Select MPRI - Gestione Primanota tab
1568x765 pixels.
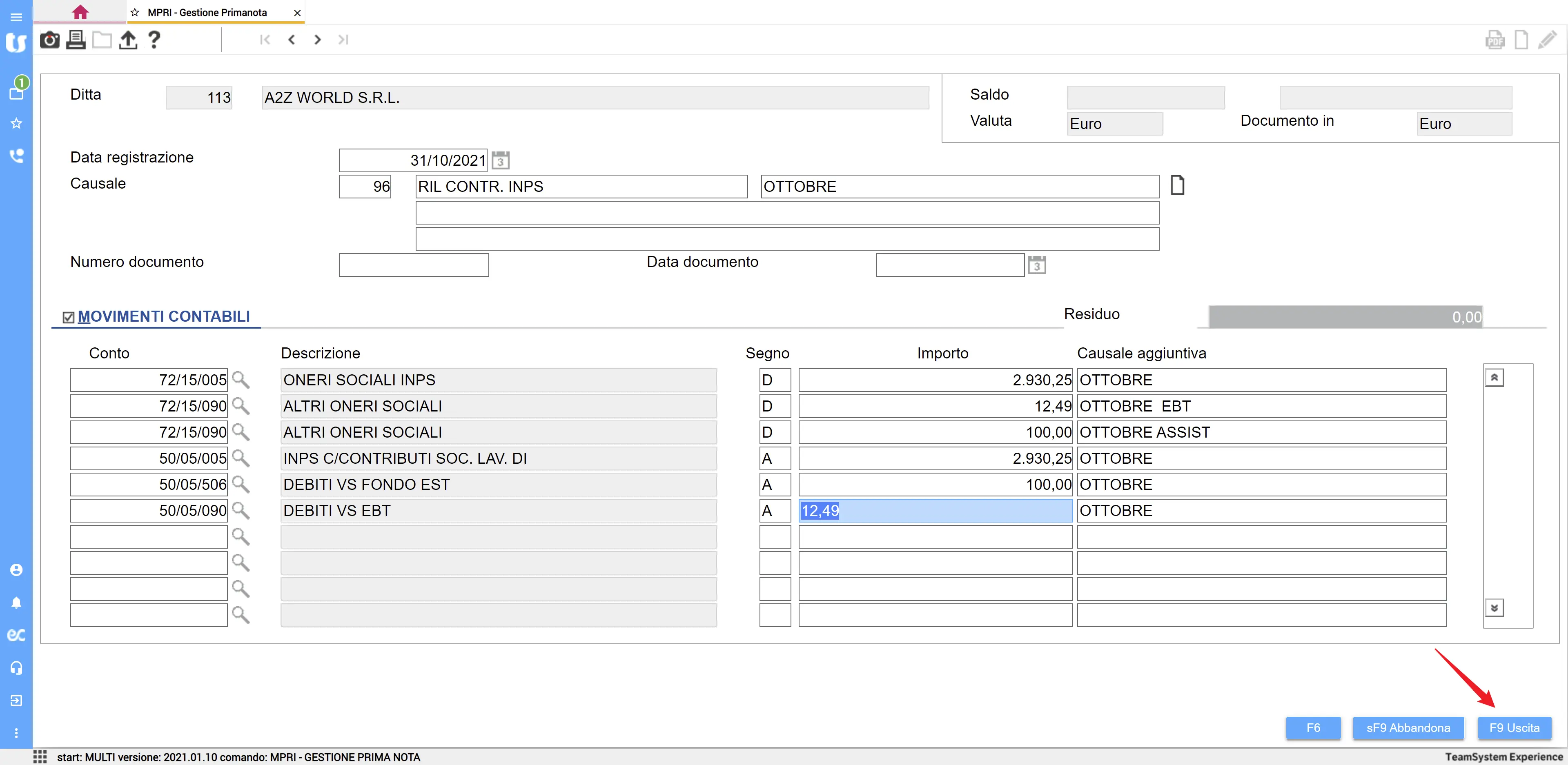(207, 13)
